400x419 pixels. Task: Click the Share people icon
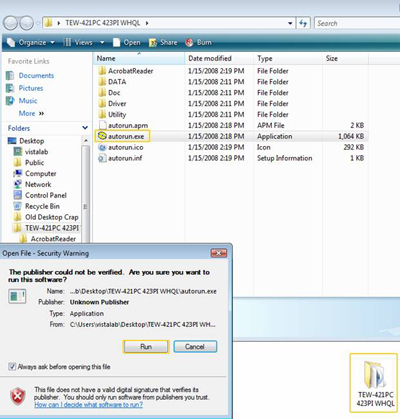point(153,43)
